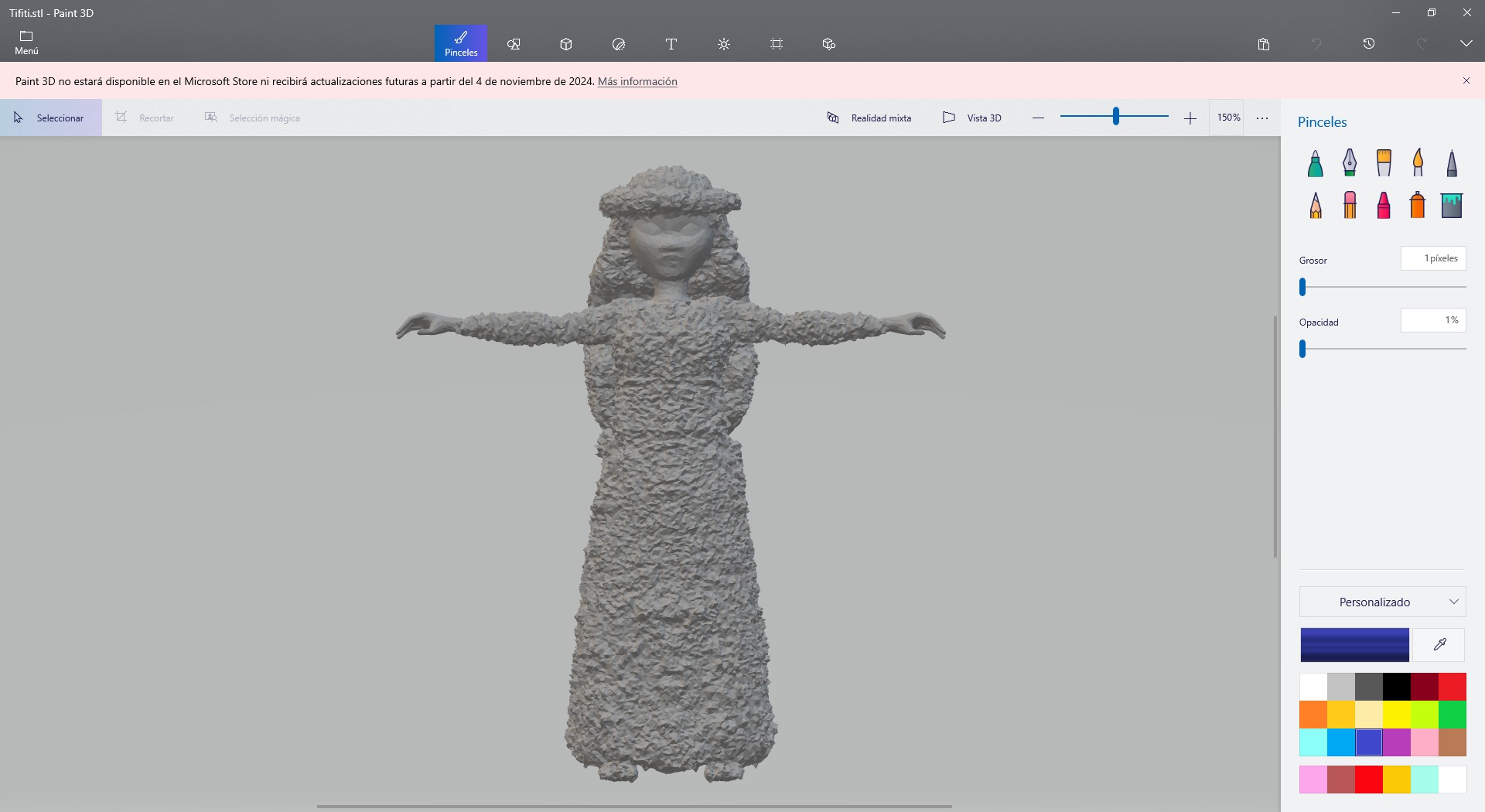The width and height of the screenshot is (1485, 812).
Task: Open the Menú folder icon
Action: pos(26,43)
